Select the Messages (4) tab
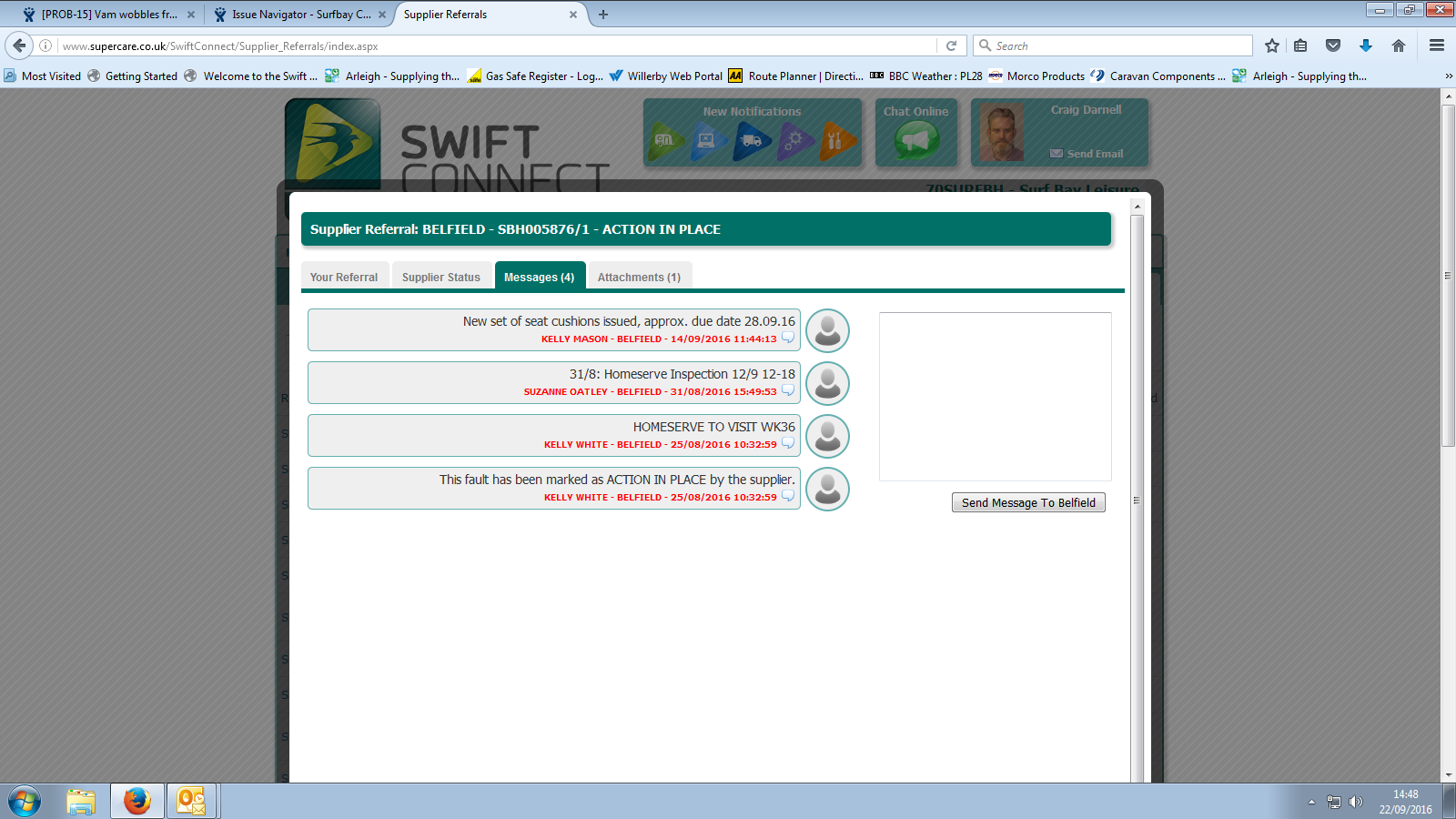 click(540, 277)
